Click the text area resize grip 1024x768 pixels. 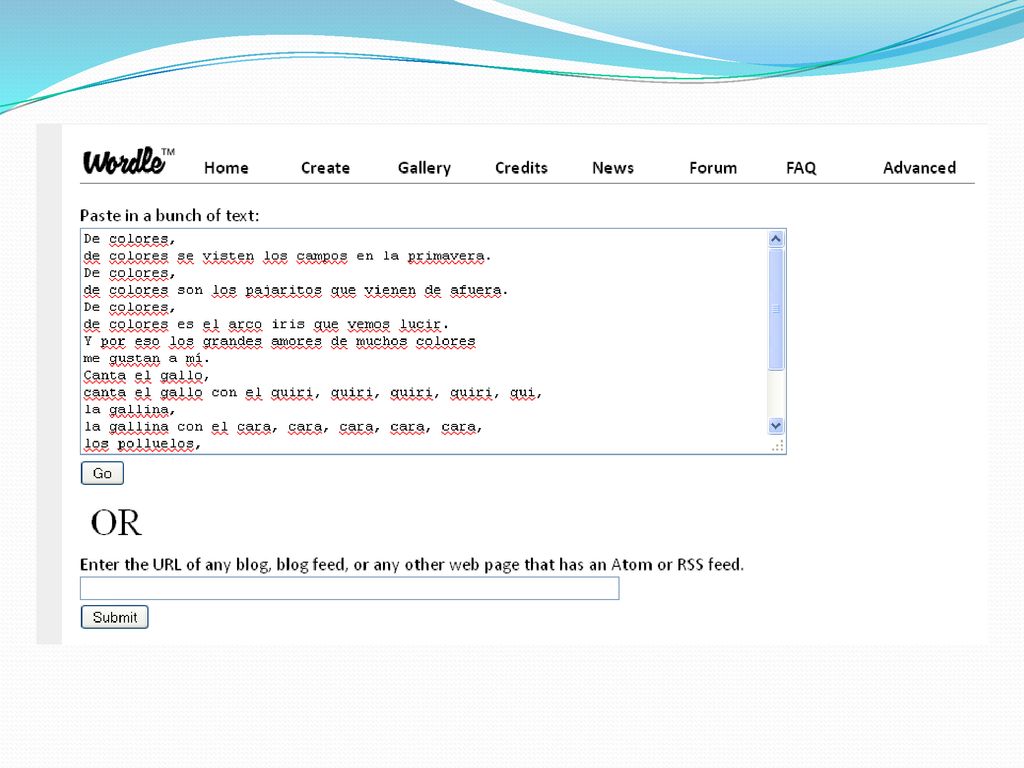pos(777,446)
